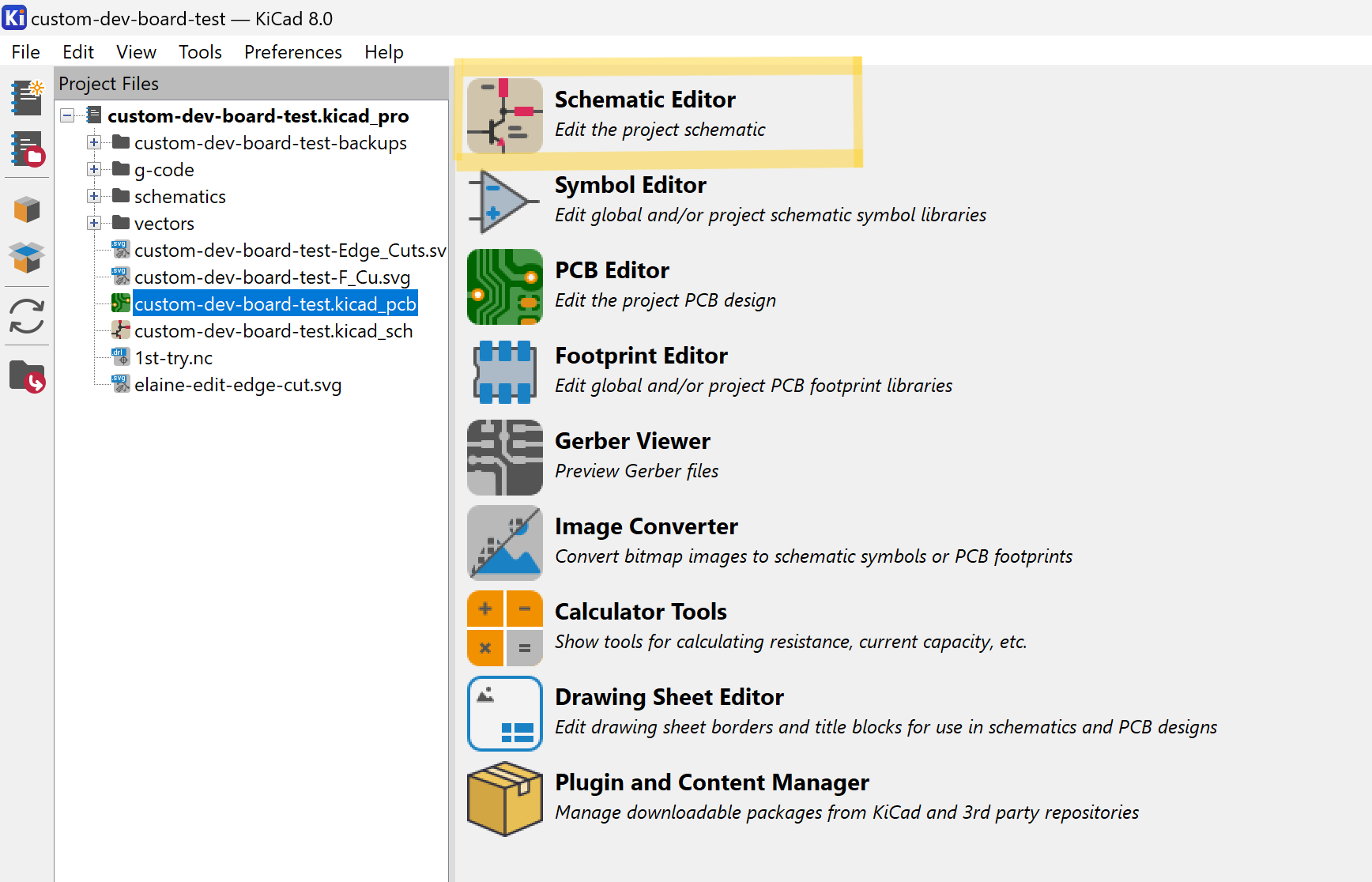Expand the custom-dev-board-test-backups folder

(x=94, y=142)
